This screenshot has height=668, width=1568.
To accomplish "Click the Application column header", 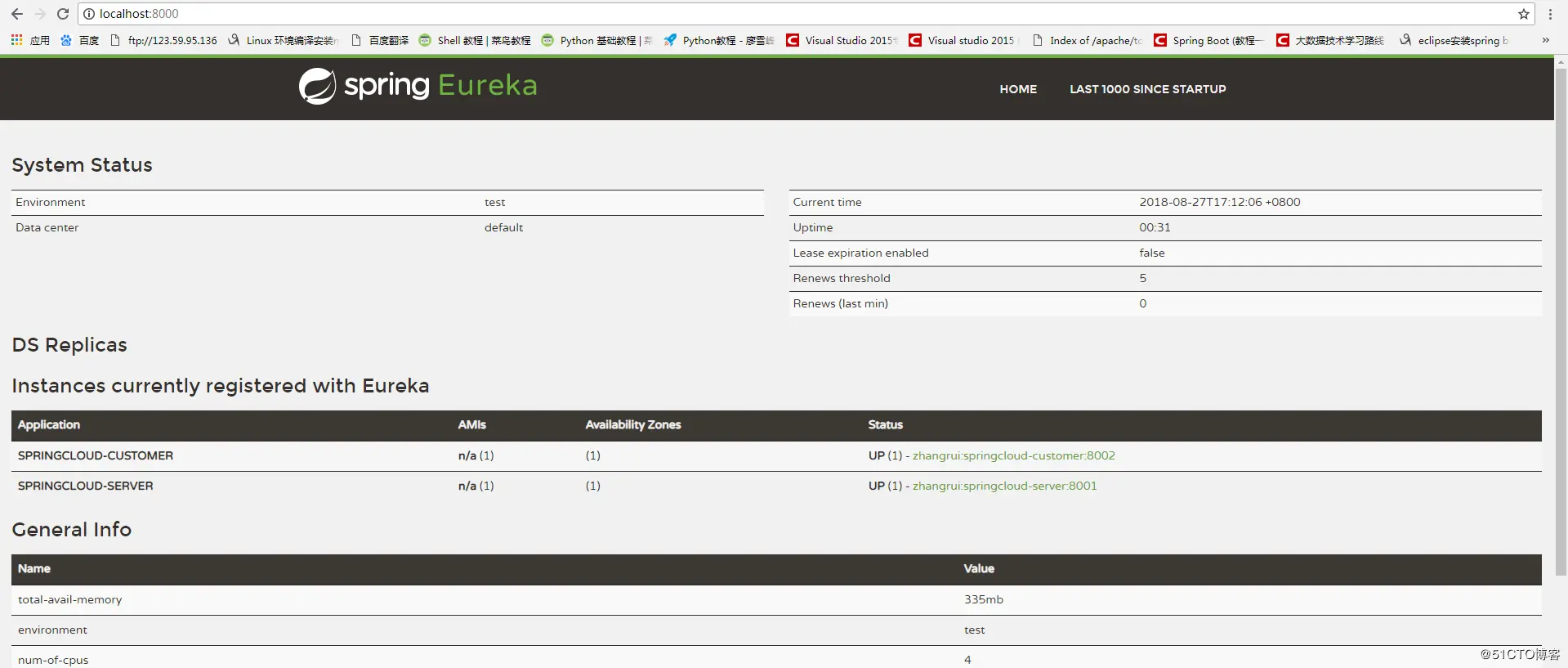I will (x=49, y=424).
